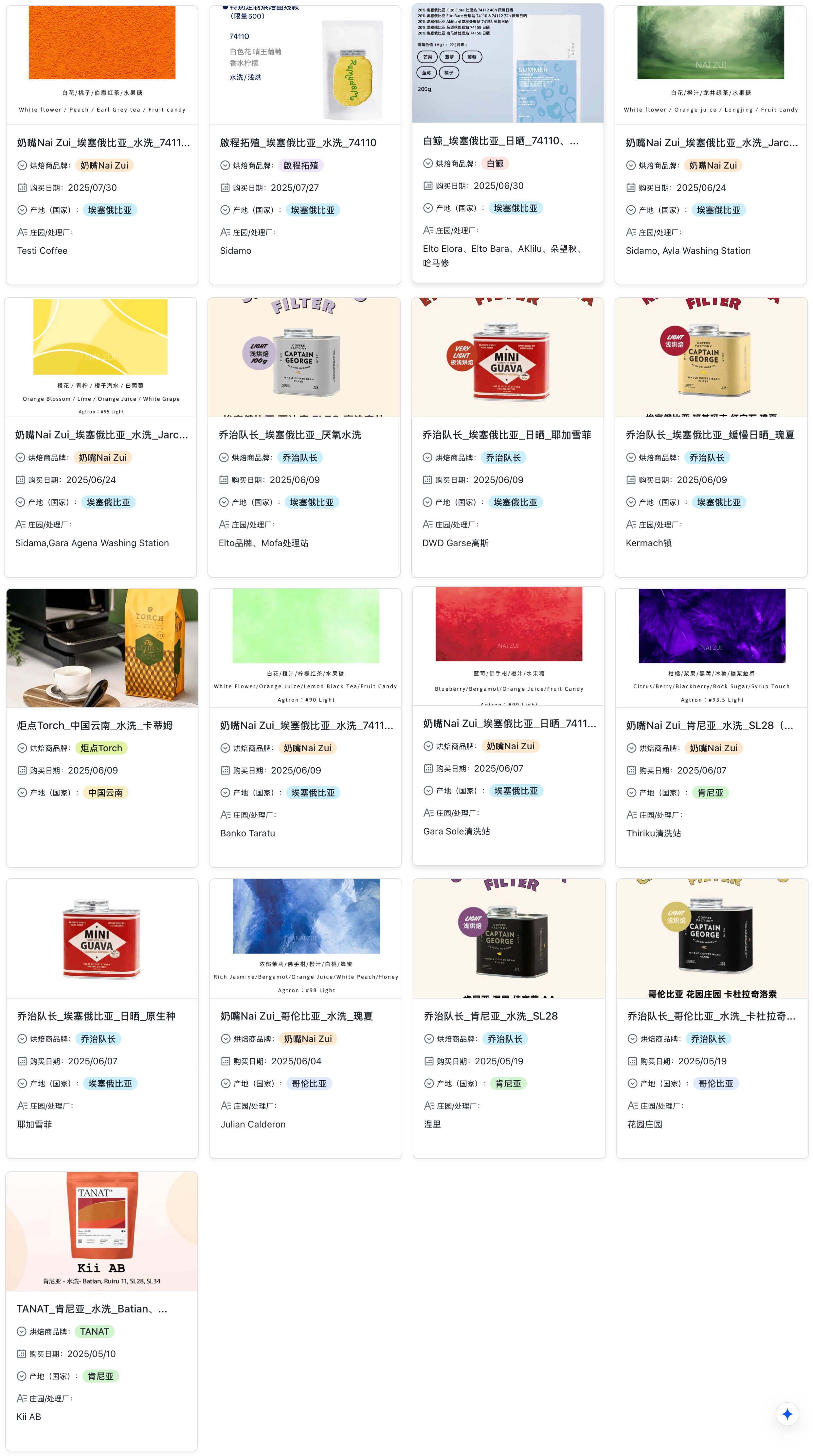813x1456 pixels.
Task: Open the TANAT Kii AB cover image
Action: [102, 1231]
